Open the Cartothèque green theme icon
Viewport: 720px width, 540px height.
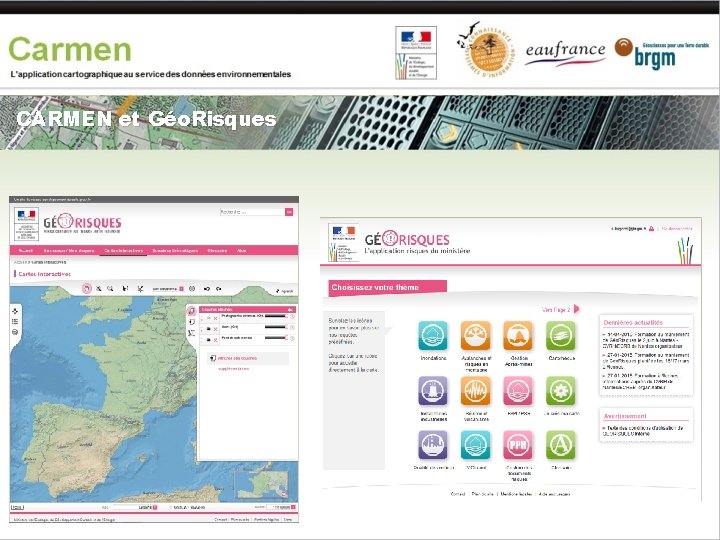pyautogui.click(x=561, y=336)
